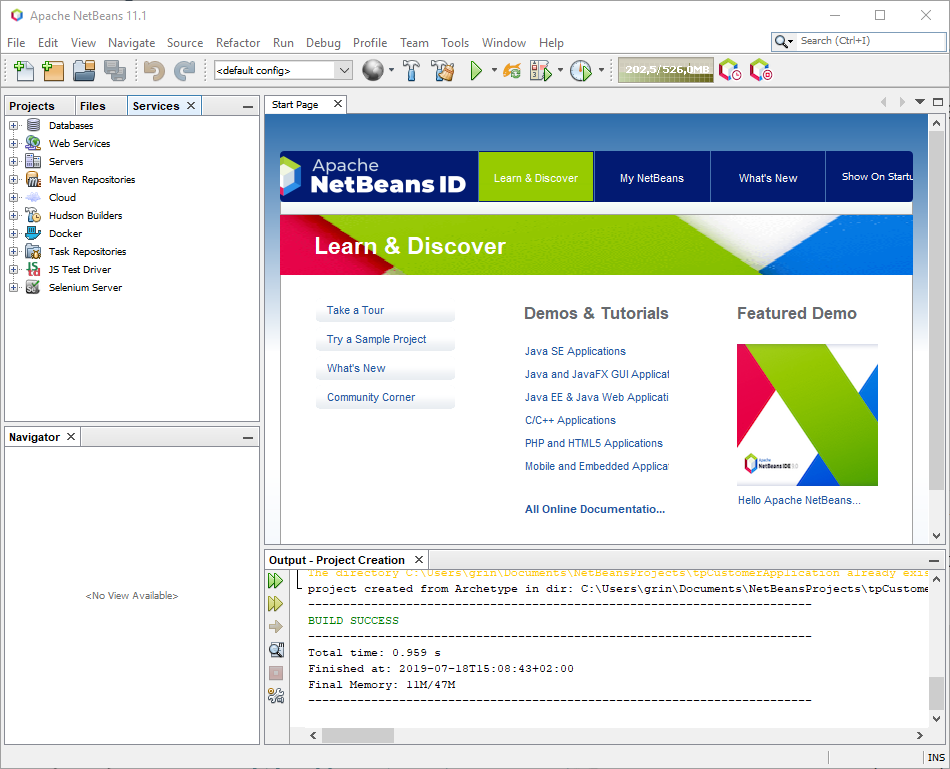
Task: Minimize the Services window group
Action: [247, 107]
